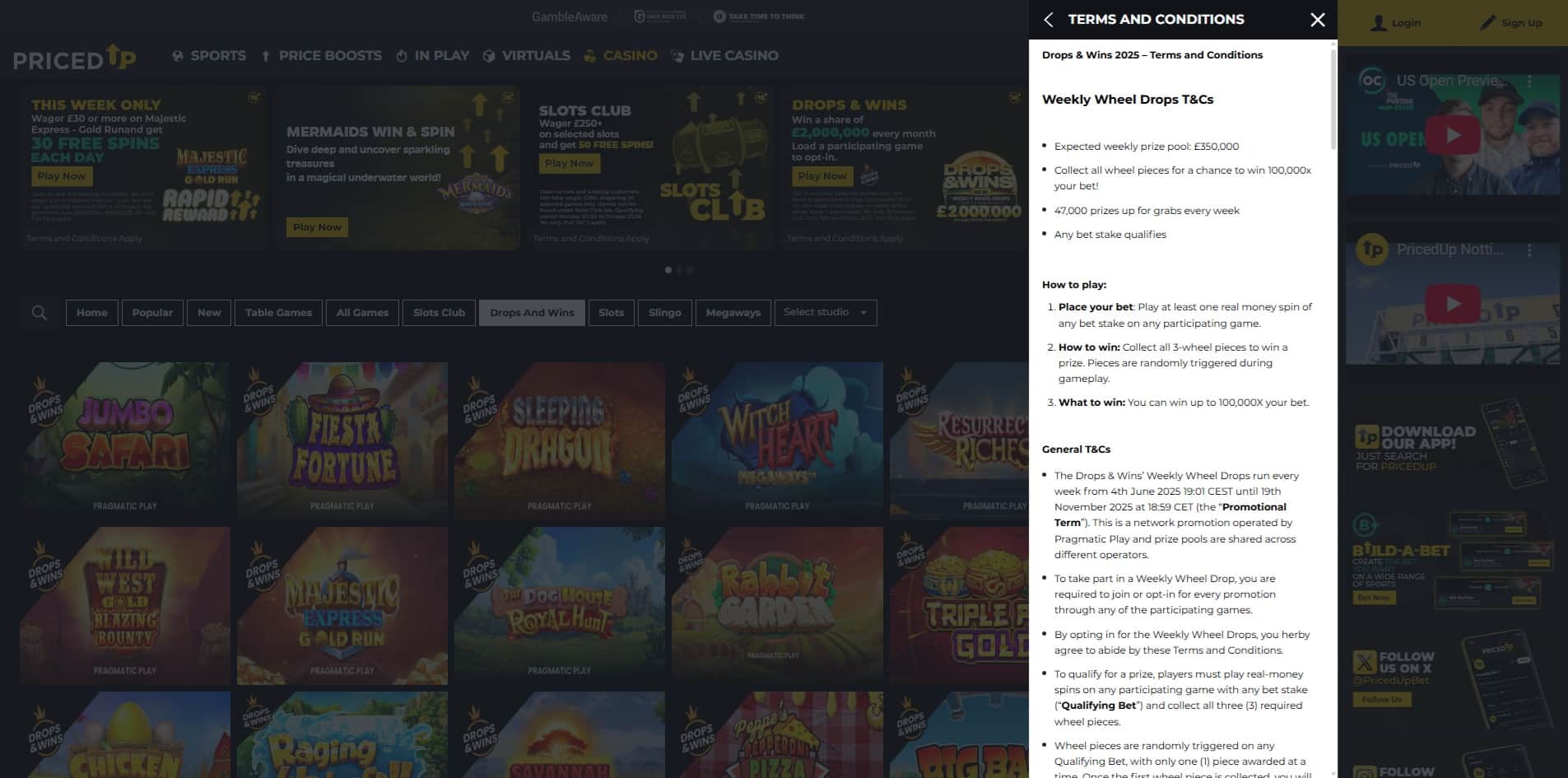
Task: Open options menu on PricedUp Notti video
Action: tap(1529, 249)
